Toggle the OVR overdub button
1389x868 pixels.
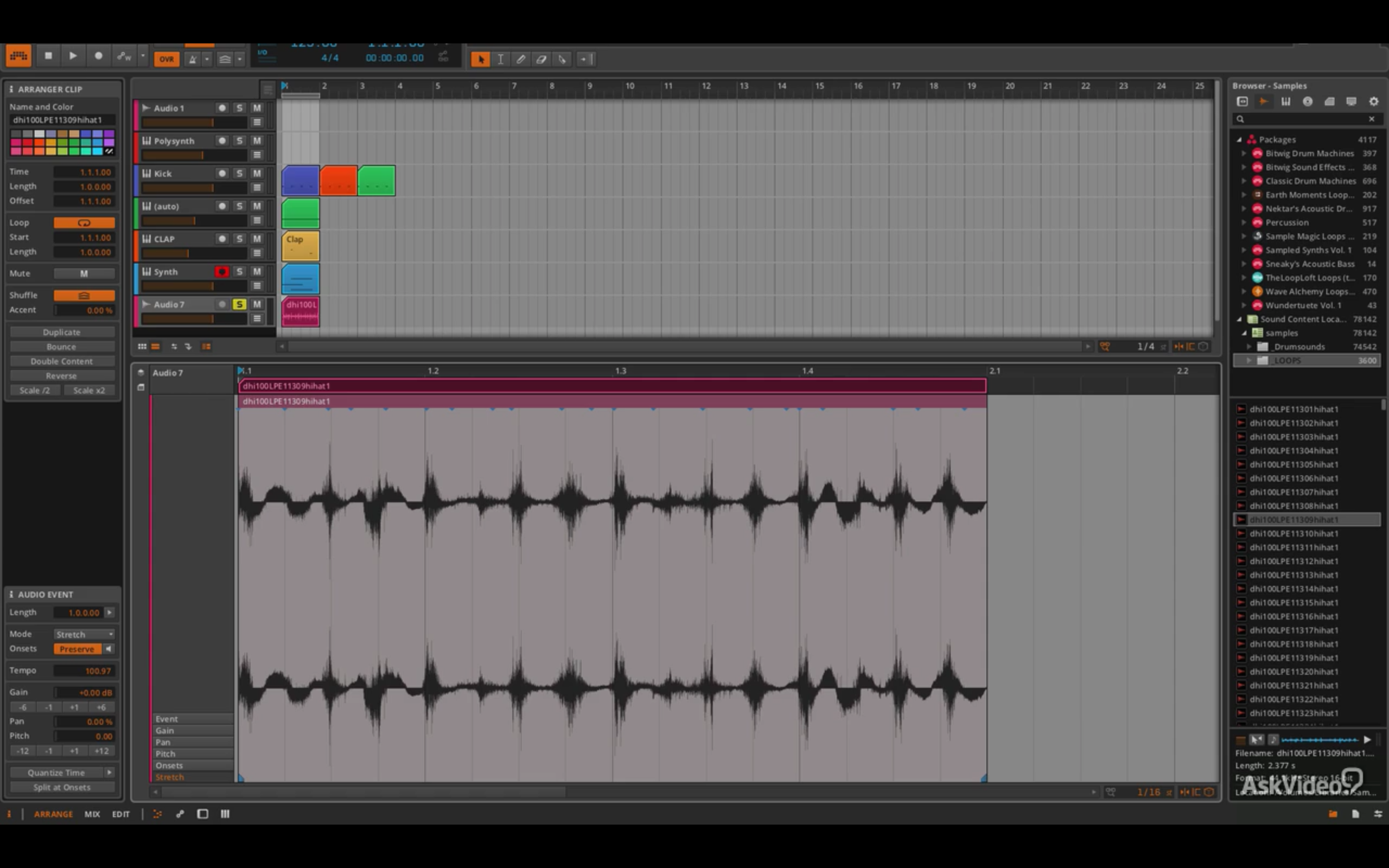167,59
